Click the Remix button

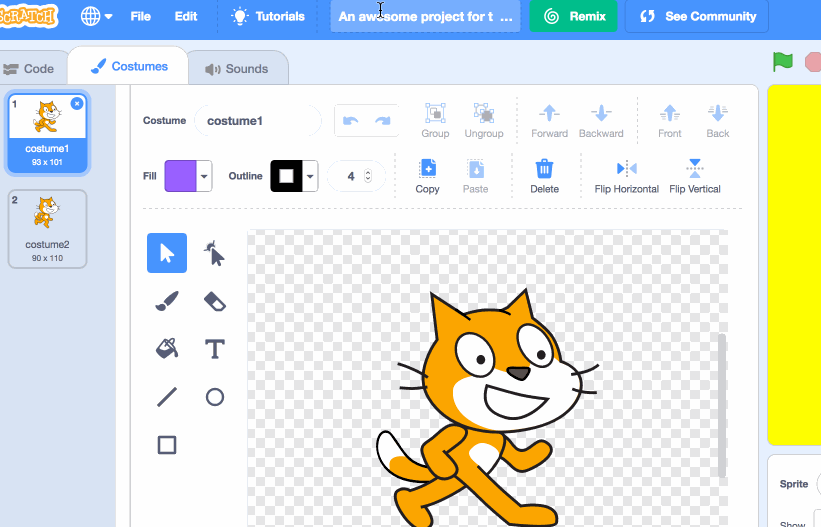click(573, 16)
